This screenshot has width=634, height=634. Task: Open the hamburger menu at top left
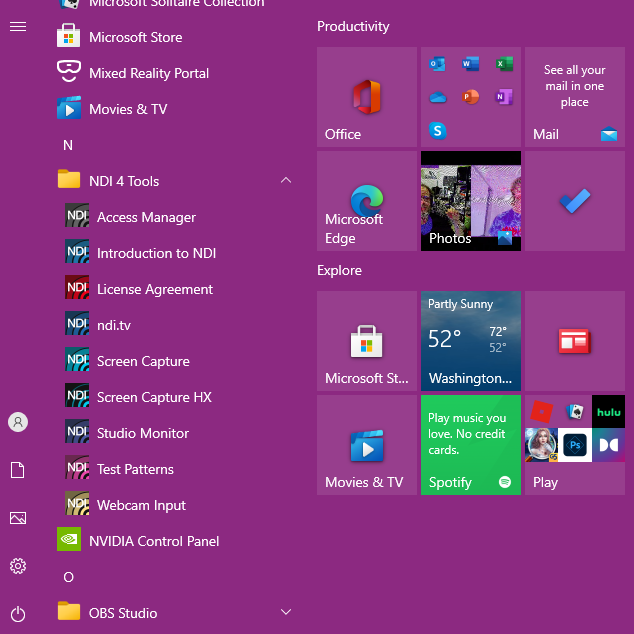pos(18,27)
